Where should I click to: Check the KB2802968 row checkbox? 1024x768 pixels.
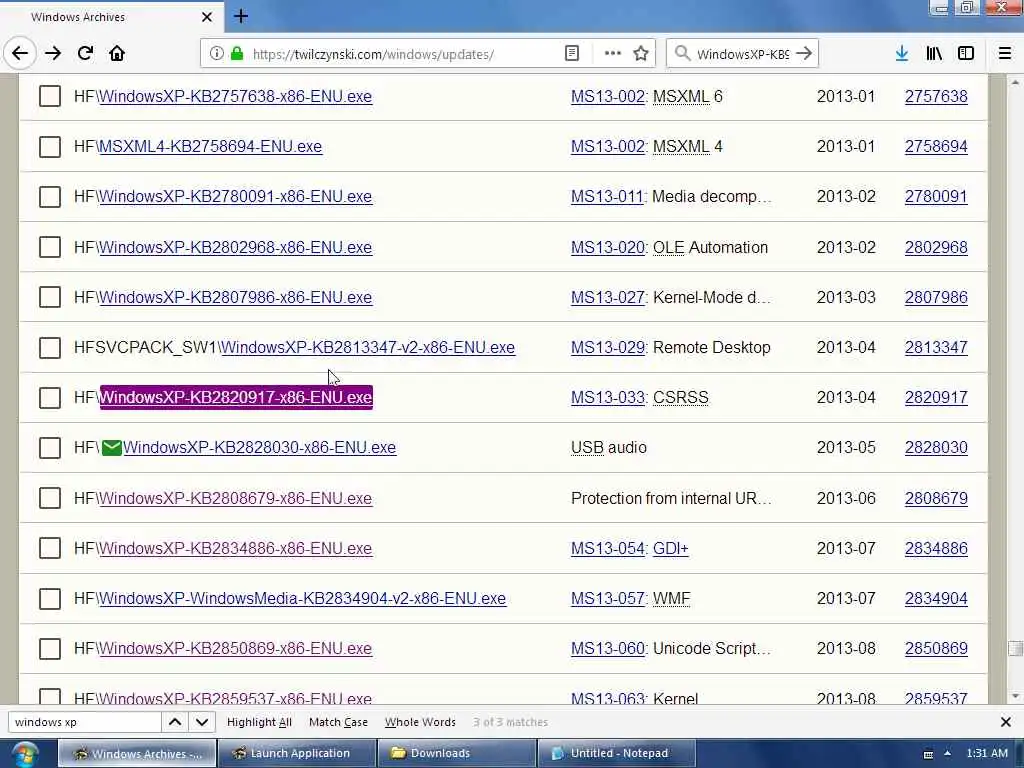(50, 247)
